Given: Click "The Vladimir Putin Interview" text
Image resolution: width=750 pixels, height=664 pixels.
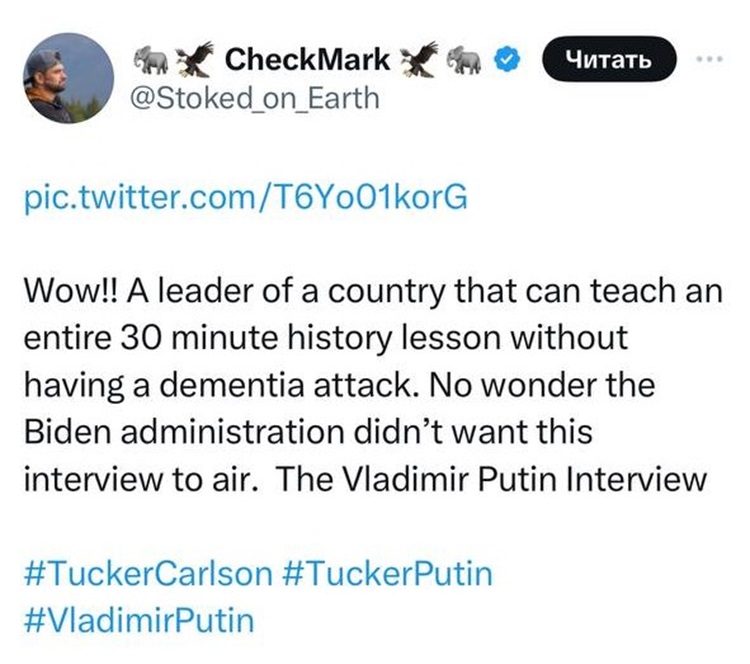Looking at the screenshot, I should pos(490,478).
